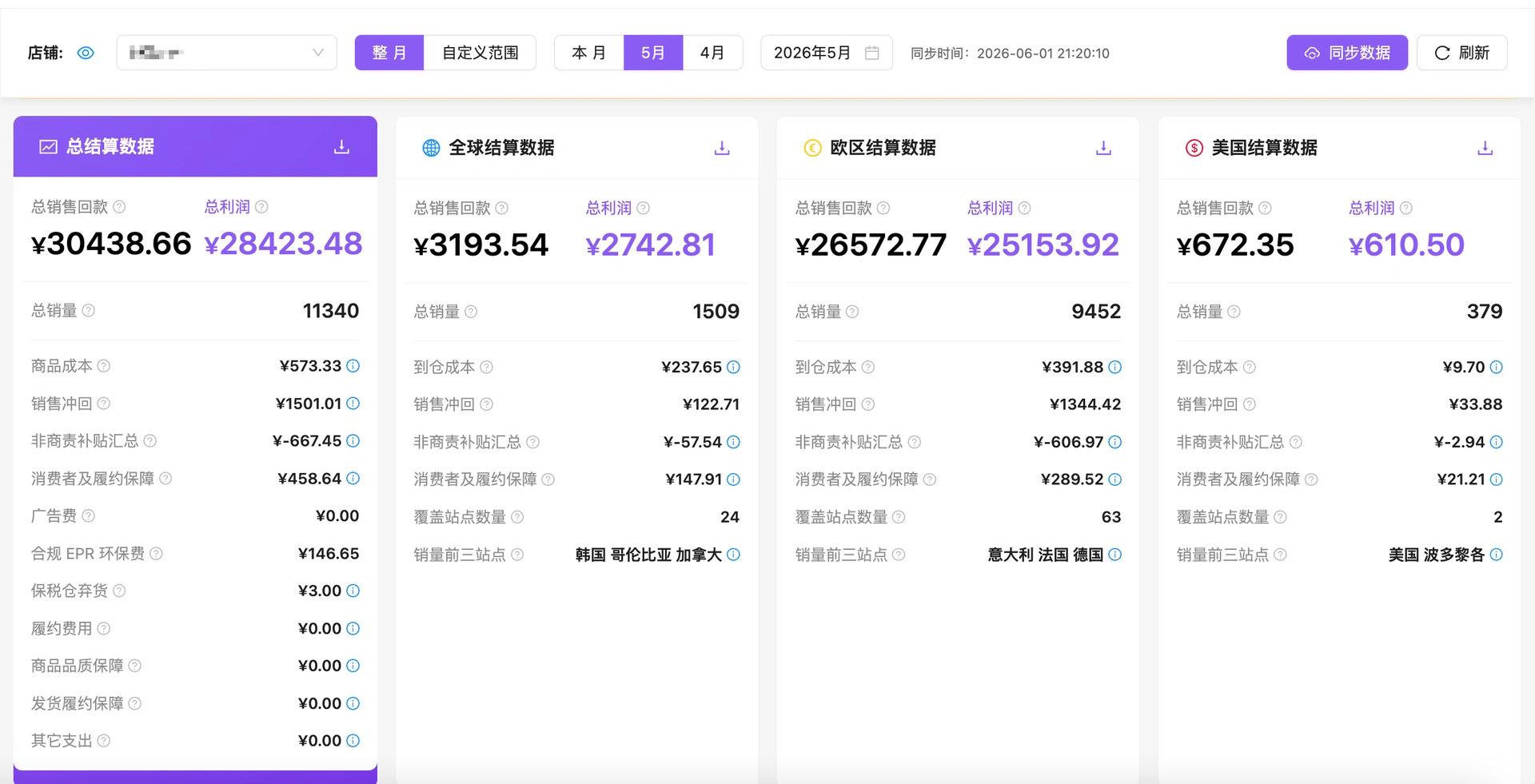Click chart icon beside 总结算数据 title
The width and height of the screenshot is (1535, 784).
pos(49,147)
